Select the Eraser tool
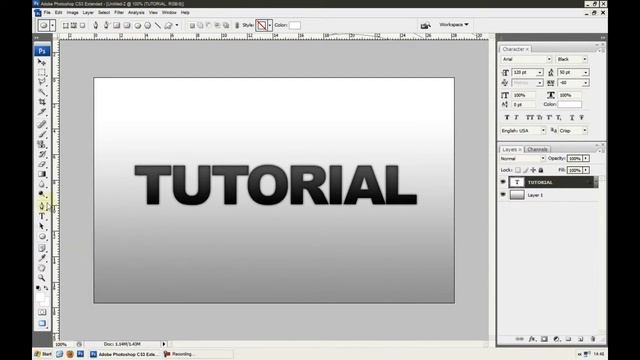 pos(42,164)
